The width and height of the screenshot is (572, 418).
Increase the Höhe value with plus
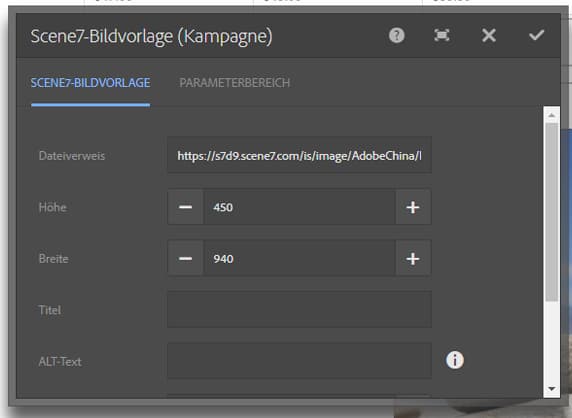(x=413, y=207)
